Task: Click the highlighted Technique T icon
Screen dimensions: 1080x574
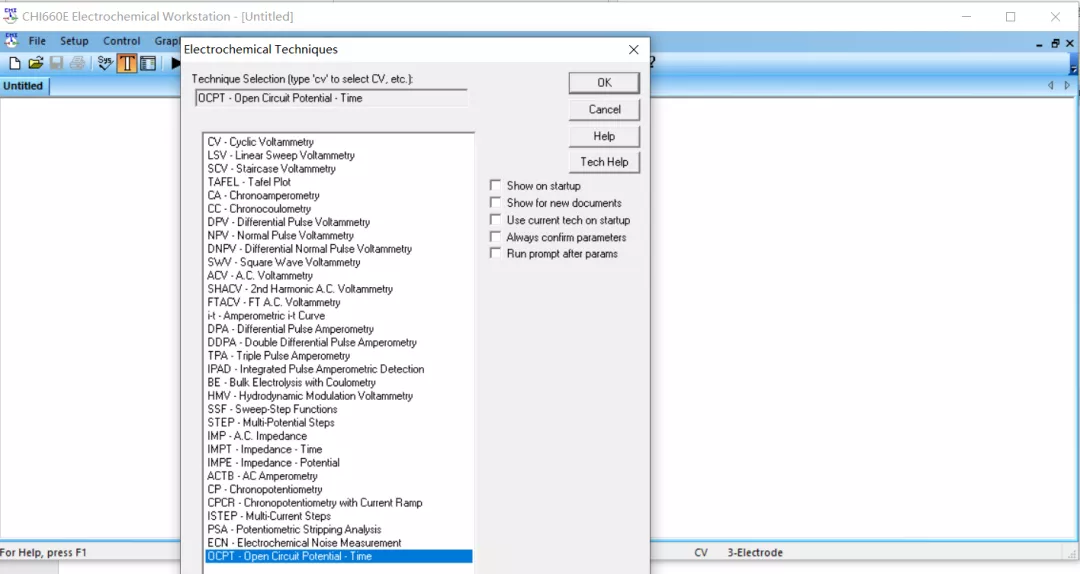Action: (127, 63)
